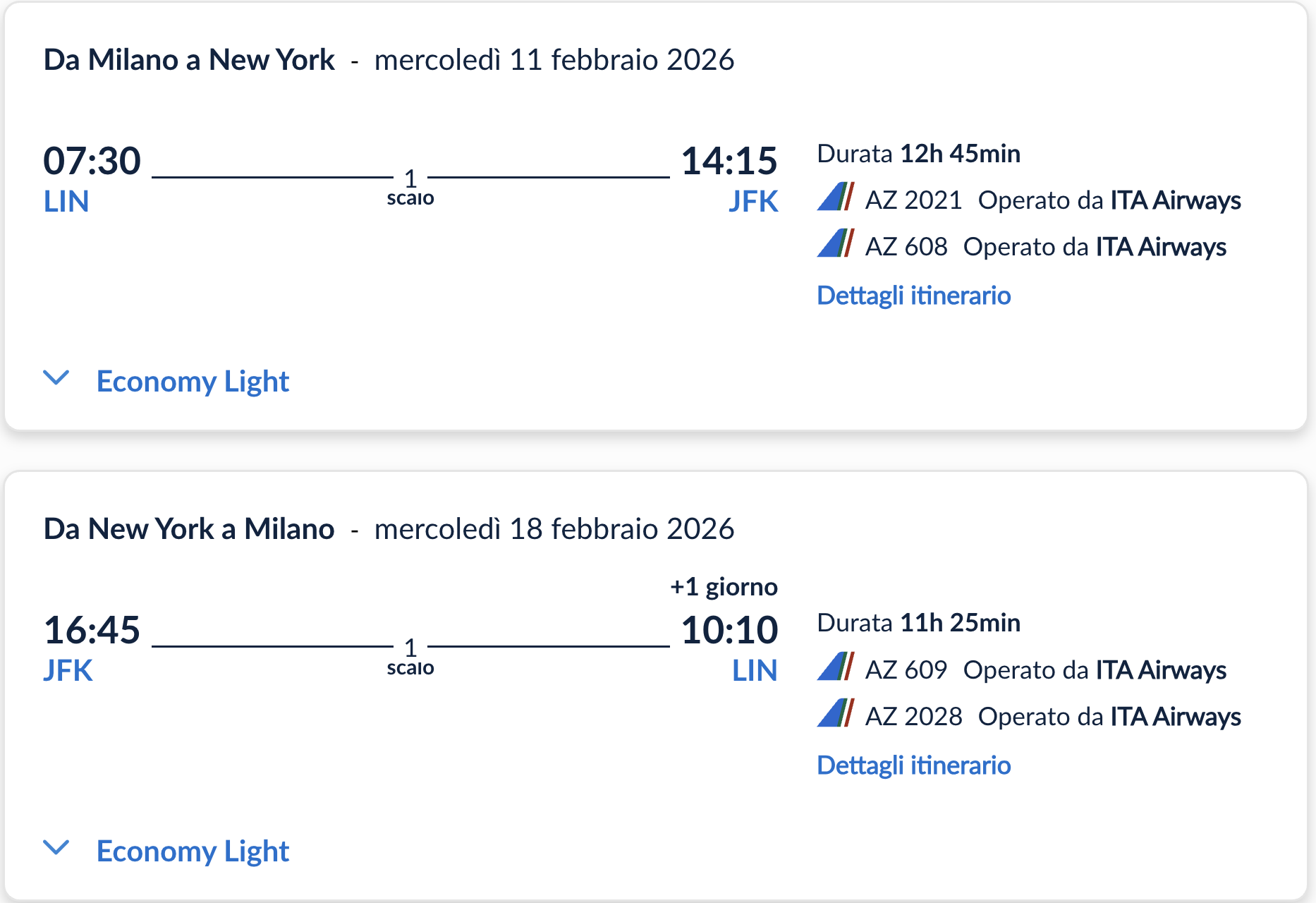This screenshot has height=903, width=1316.
Task: Select flight number AZ 608
Action: [x=906, y=246]
